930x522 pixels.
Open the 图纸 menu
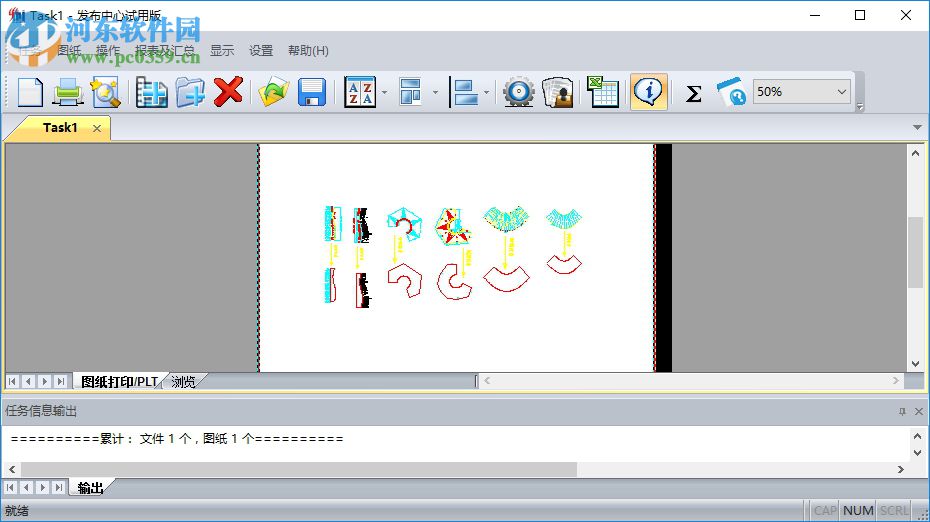point(69,51)
